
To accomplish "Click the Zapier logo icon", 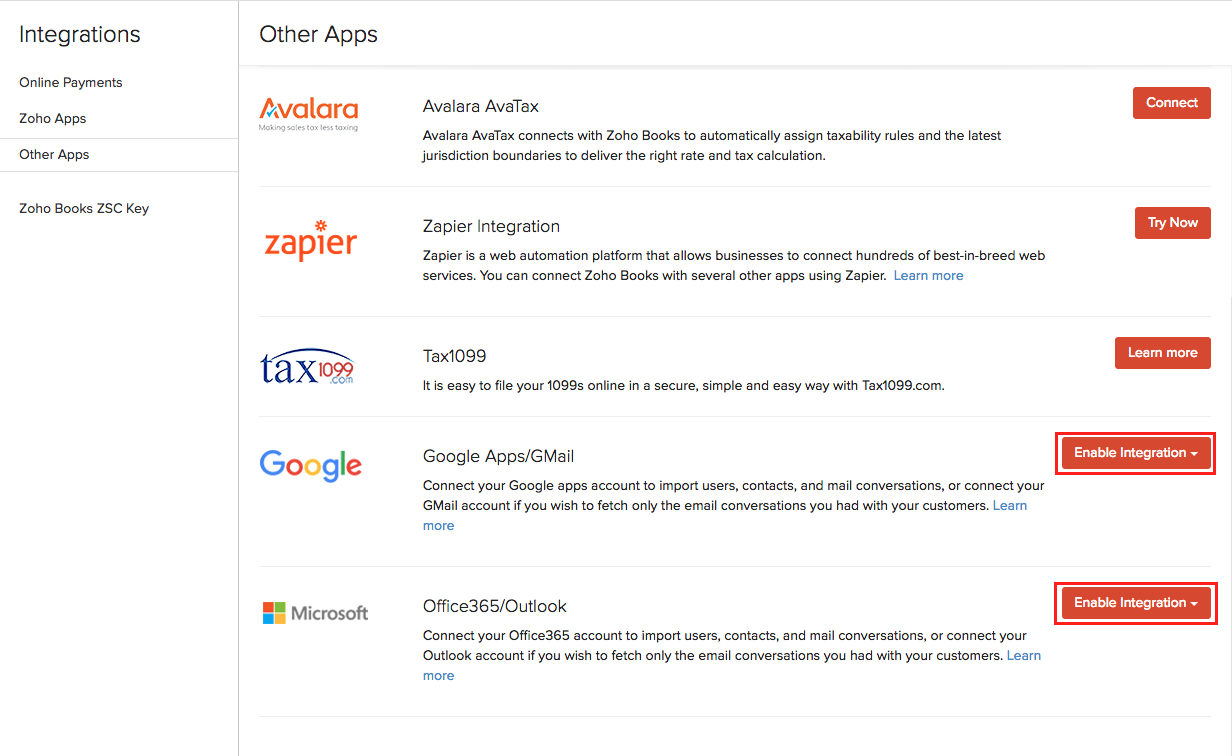I will 310,241.
